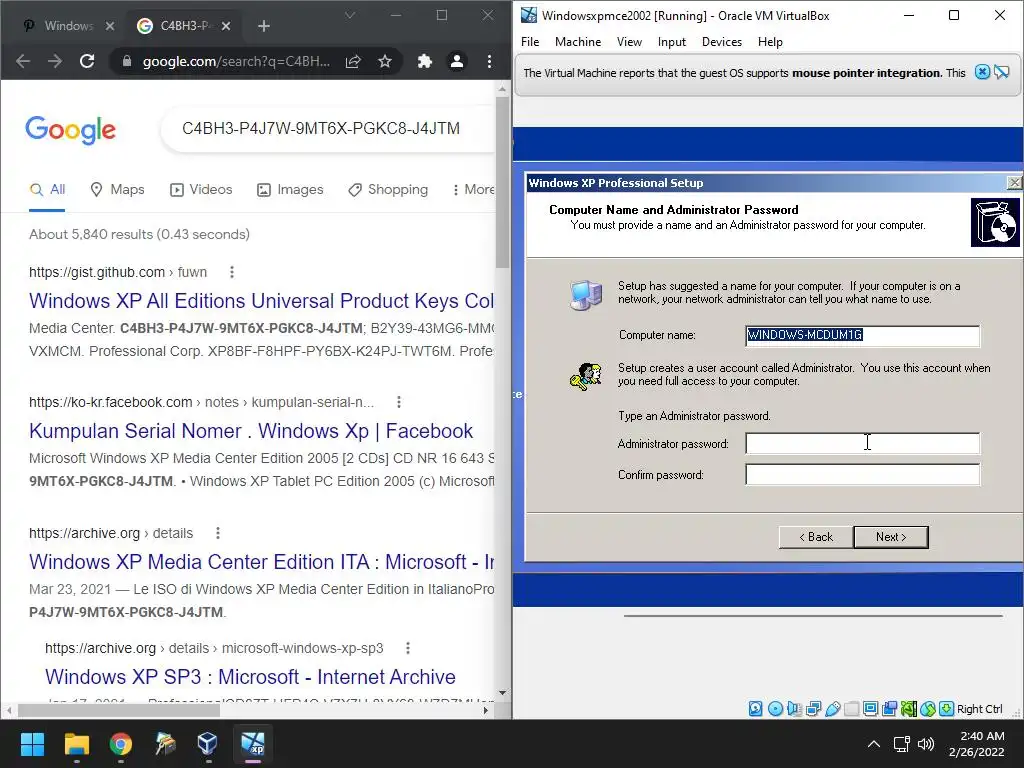Click the share page icon in address bar
Viewport: 1024px width, 768px height.
click(x=353, y=61)
